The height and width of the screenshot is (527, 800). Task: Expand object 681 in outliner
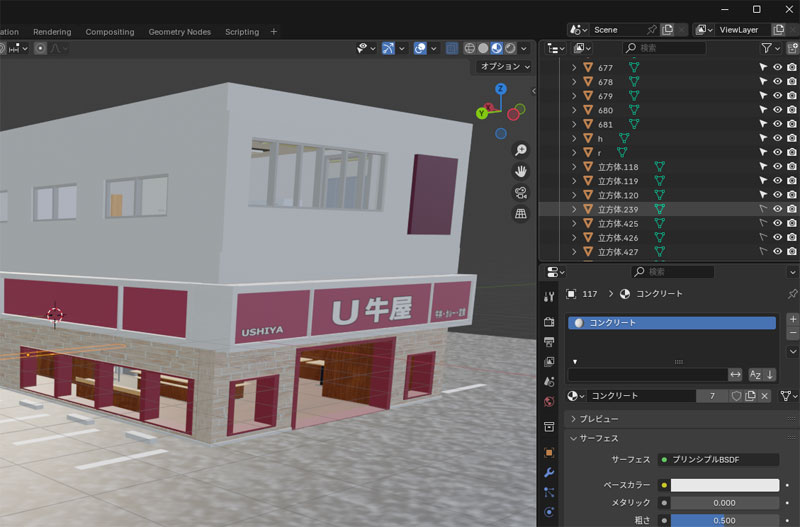point(574,124)
